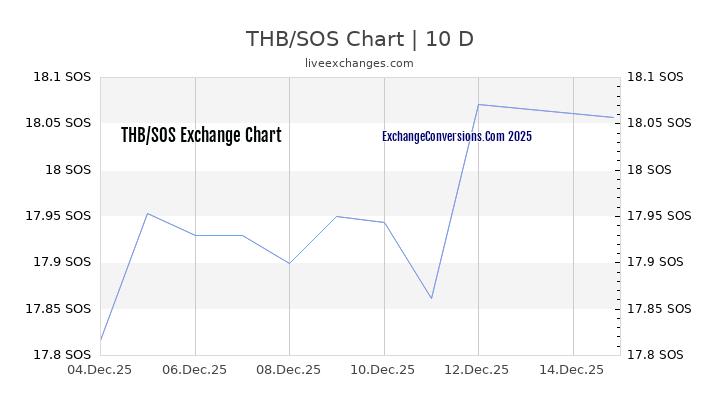Click the 17.95 SOS left axis label
This screenshot has width=720, height=405.
click(x=58, y=216)
